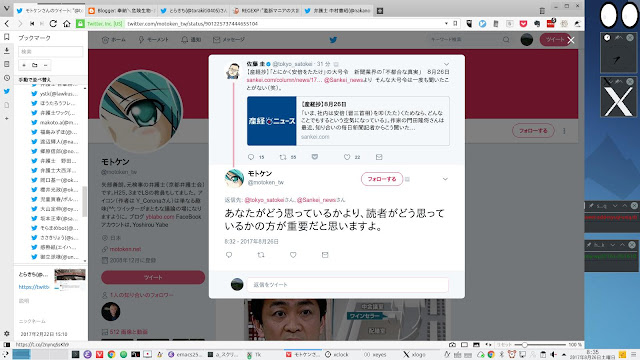
Task: Open the Notes panel icon
Action: click(x=7, y=64)
